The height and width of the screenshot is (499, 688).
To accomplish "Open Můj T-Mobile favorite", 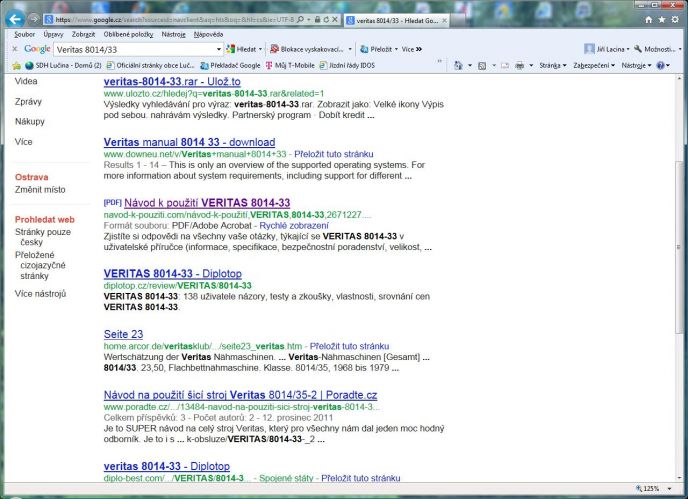I will click(x=290, y=65).
